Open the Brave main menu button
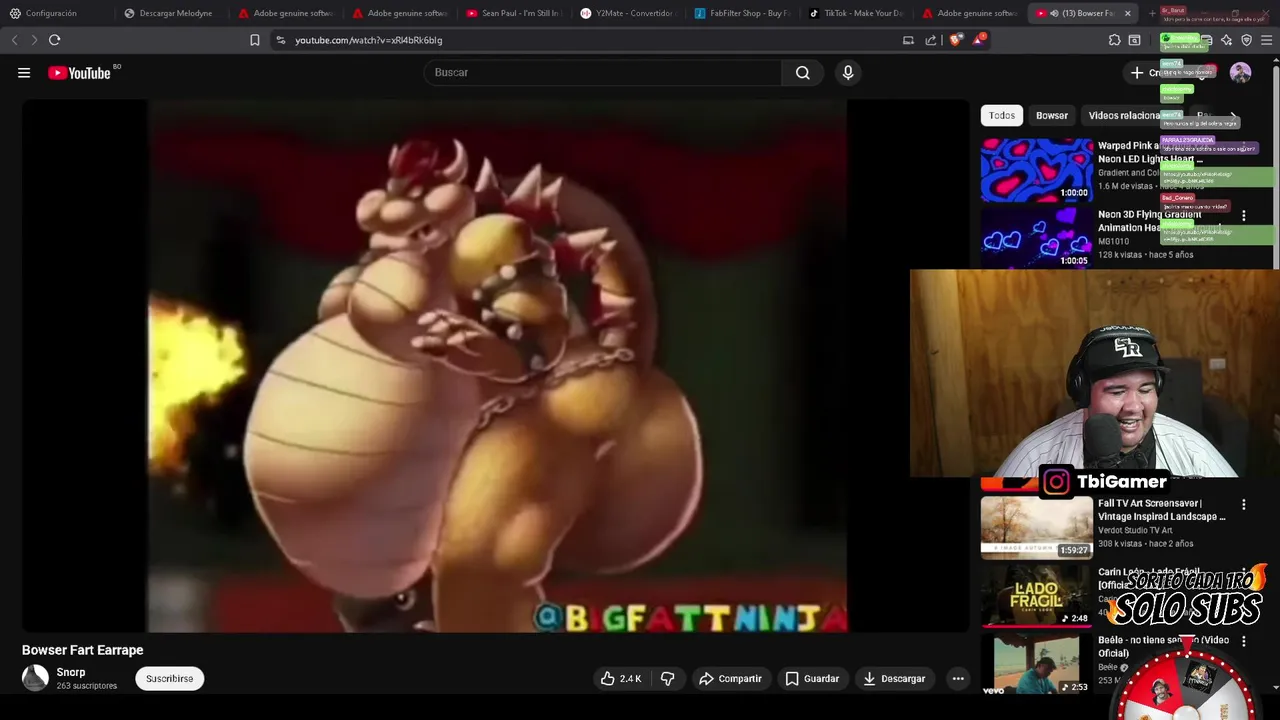1280x720 pixels. click(x=1267, y=40)
